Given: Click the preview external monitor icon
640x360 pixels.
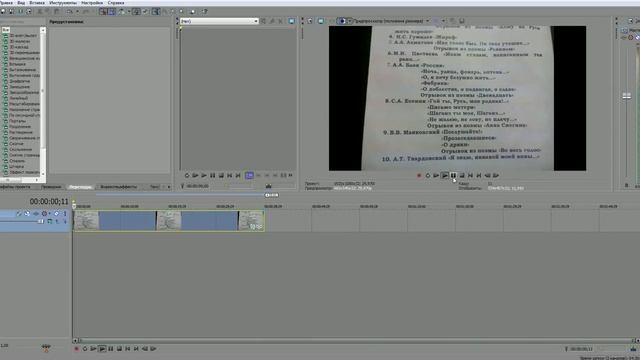Looking at the screenshot, I should (x=320, y=21).
